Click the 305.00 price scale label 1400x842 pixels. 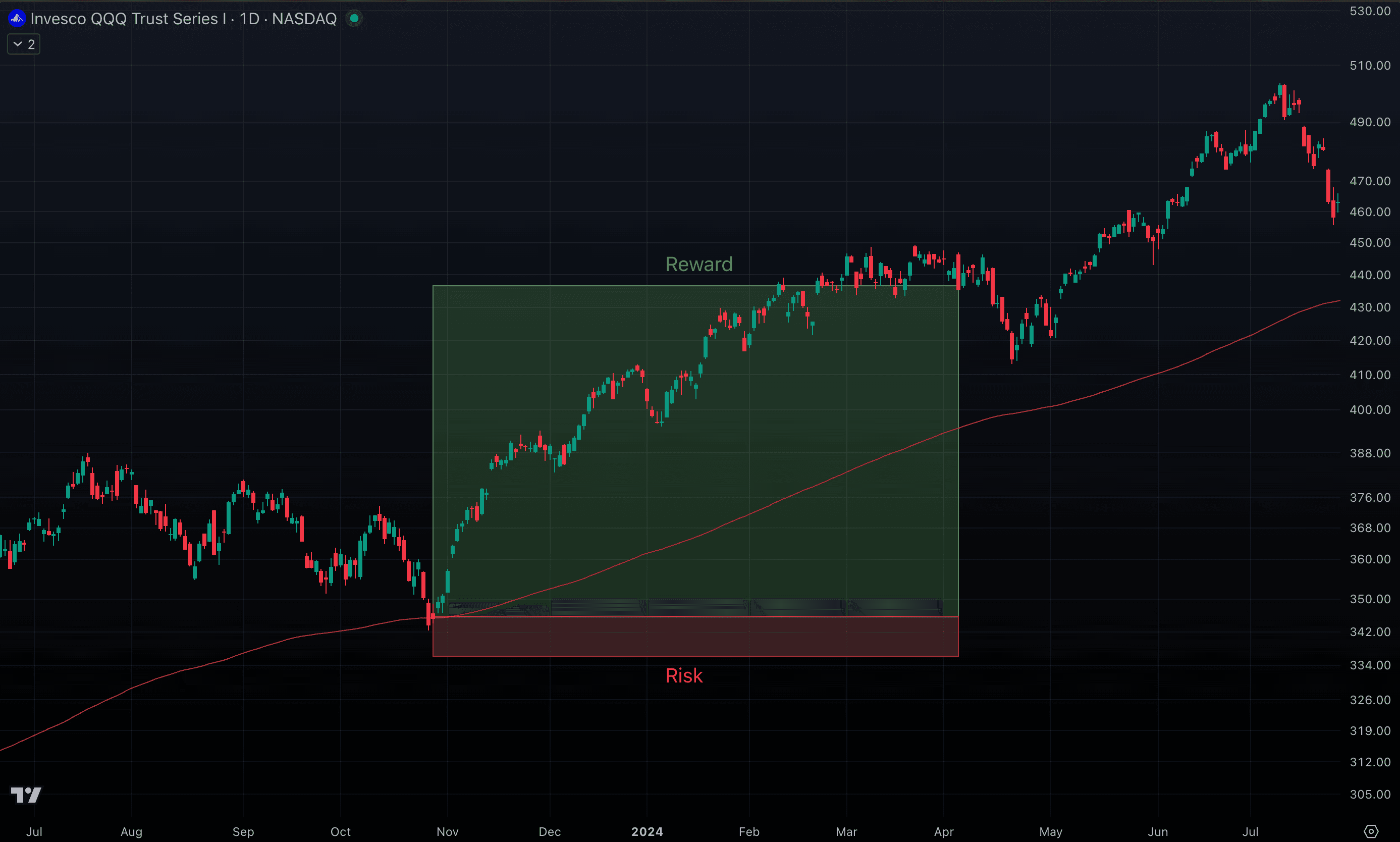point(1369,795)
